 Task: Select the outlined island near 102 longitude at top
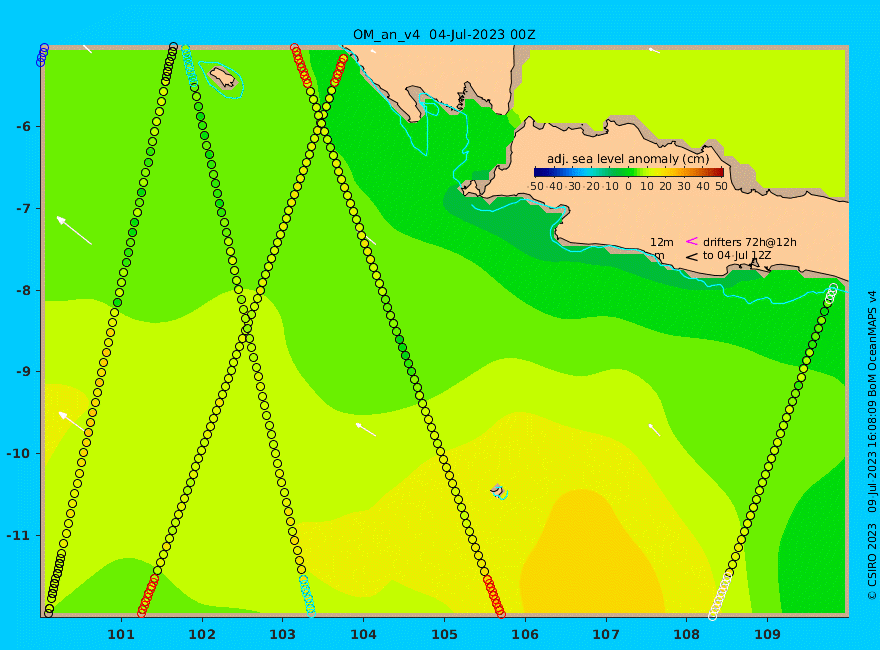[x=222, y=77]
